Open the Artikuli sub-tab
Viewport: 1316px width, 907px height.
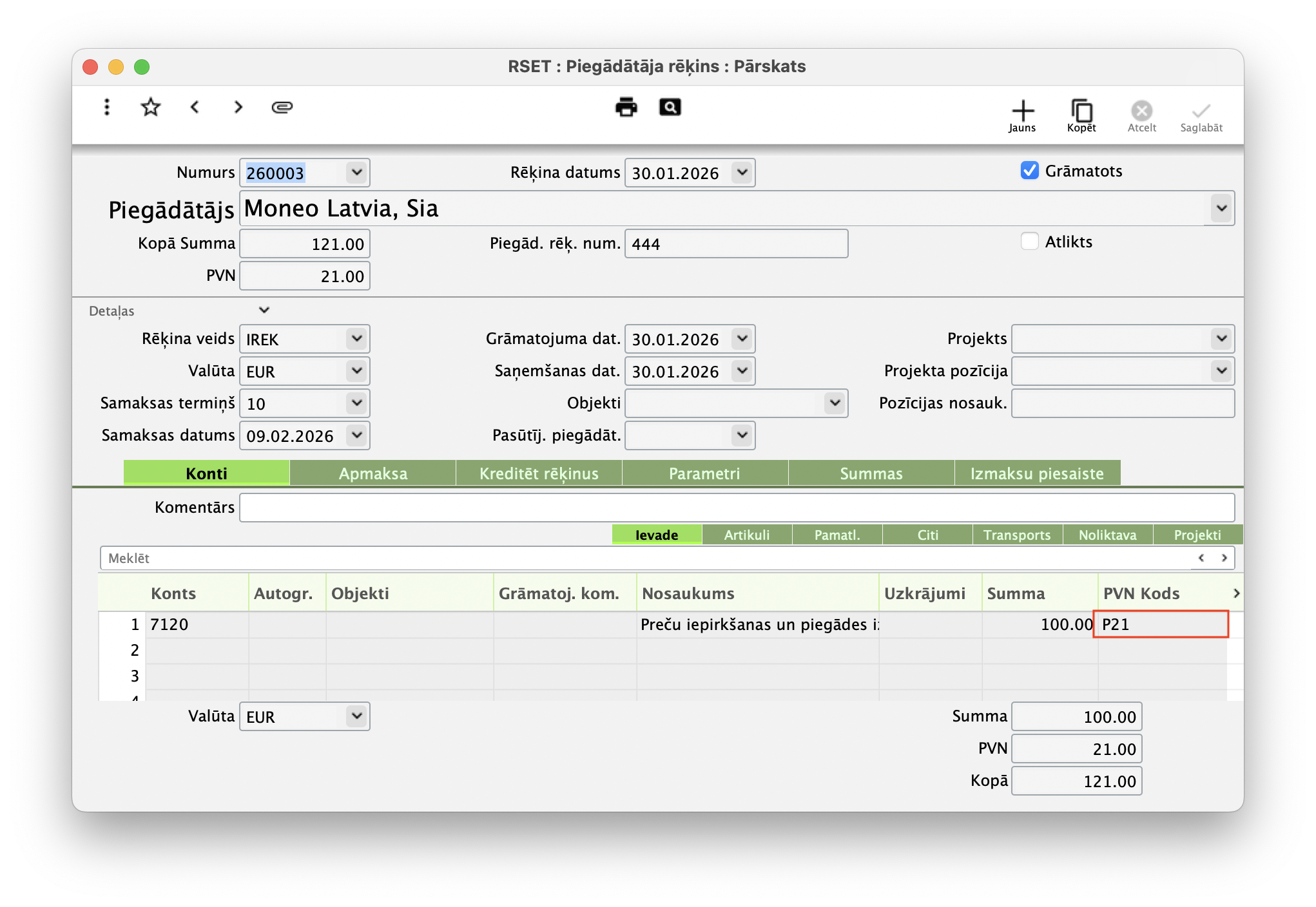(746, 535)
